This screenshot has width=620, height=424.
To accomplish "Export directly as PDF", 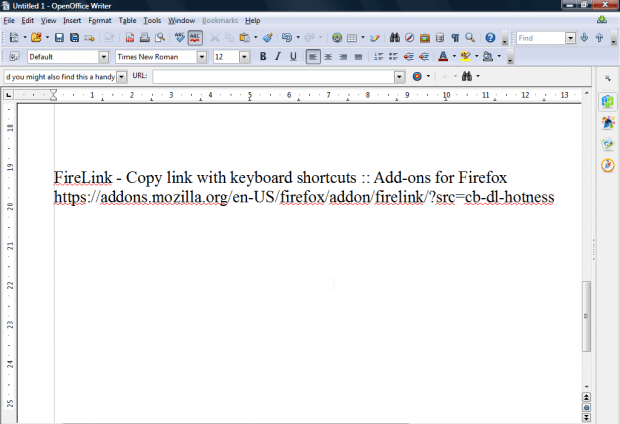I will (x=130, y=38).
